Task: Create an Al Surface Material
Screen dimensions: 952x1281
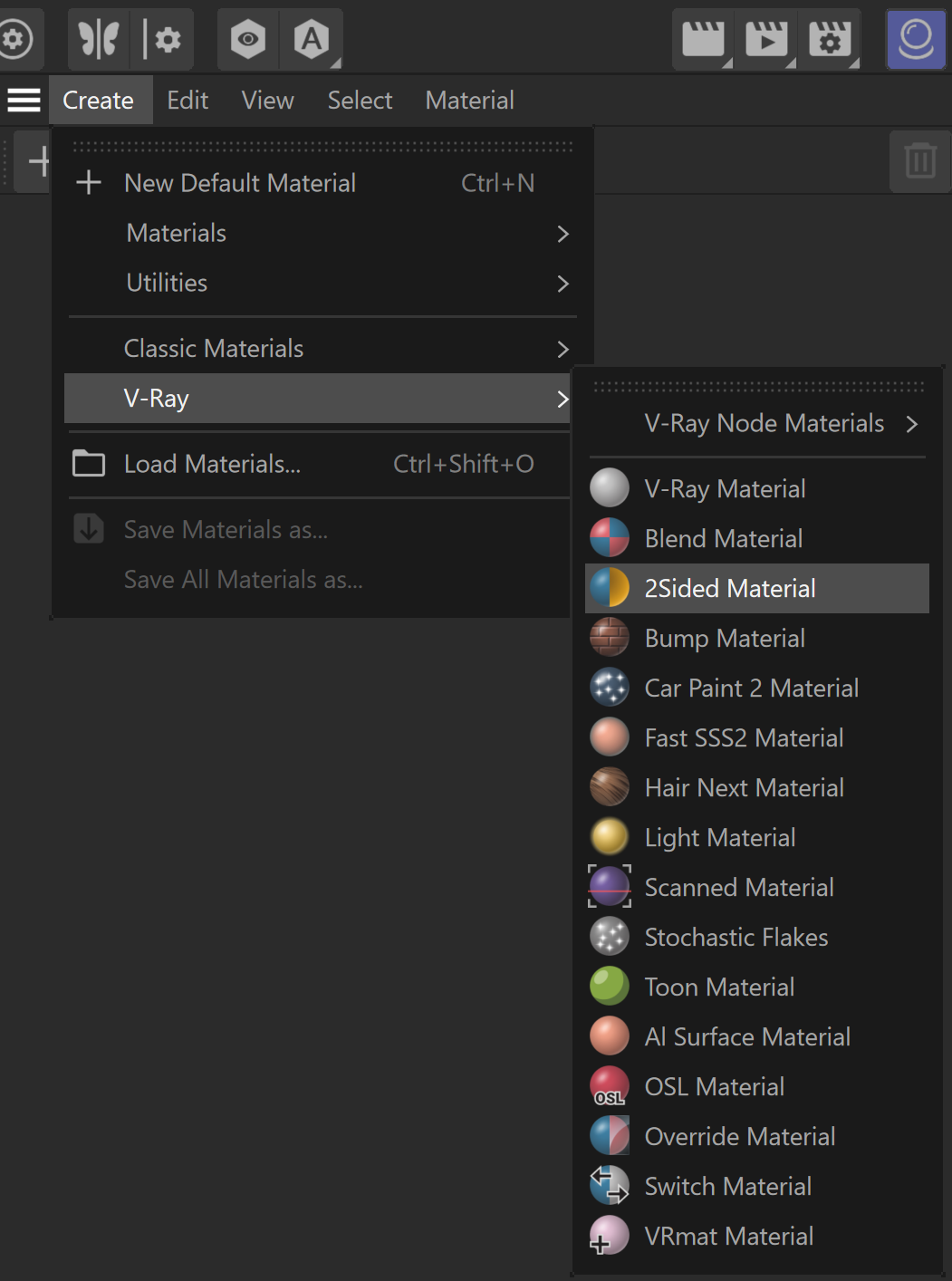Action: pyautogui.click(x=757, y=1037)
